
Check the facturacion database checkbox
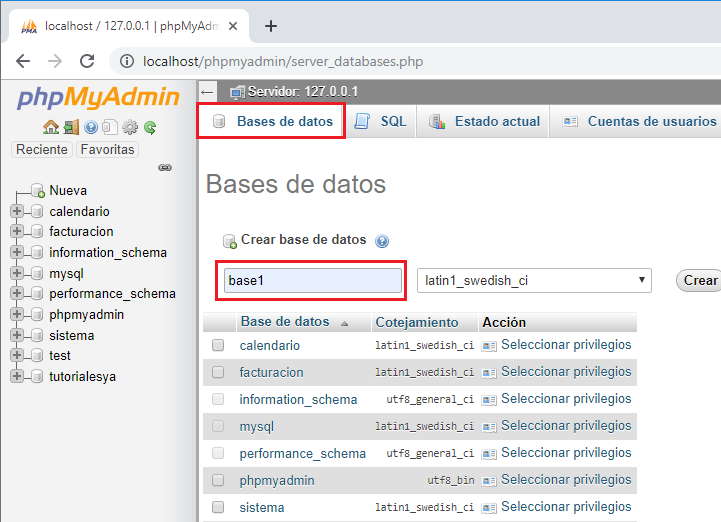click(218, 372)
